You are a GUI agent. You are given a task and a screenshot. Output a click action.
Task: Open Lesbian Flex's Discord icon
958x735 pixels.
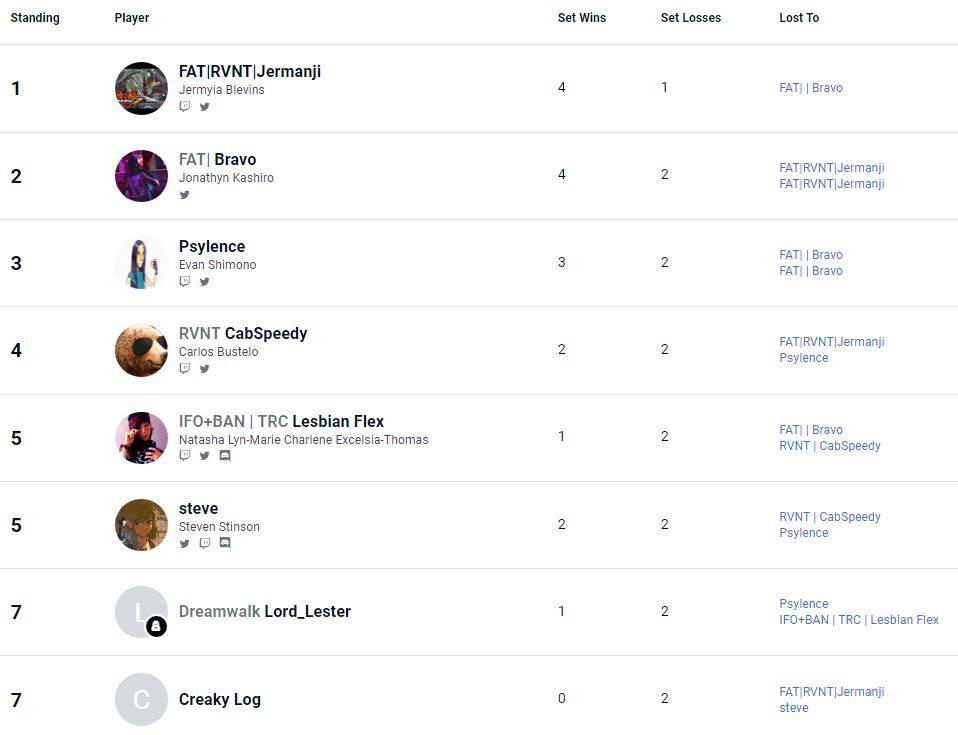pos(224,455)
